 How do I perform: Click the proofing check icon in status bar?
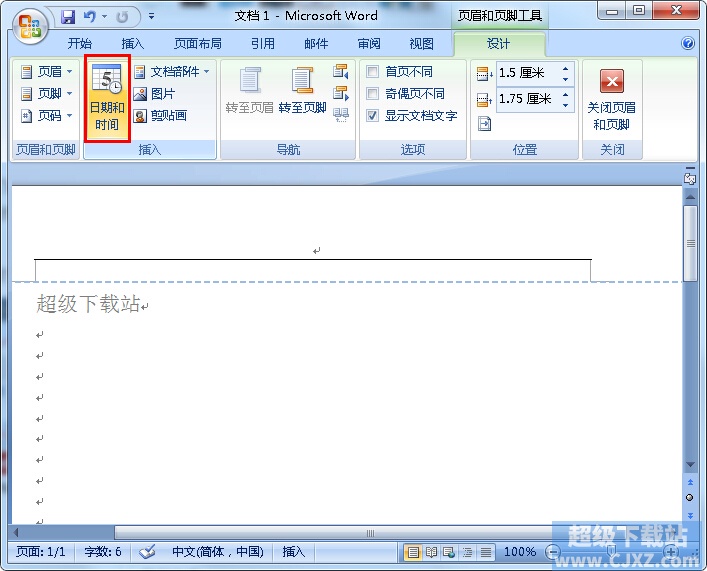click(x=147, y=552)
